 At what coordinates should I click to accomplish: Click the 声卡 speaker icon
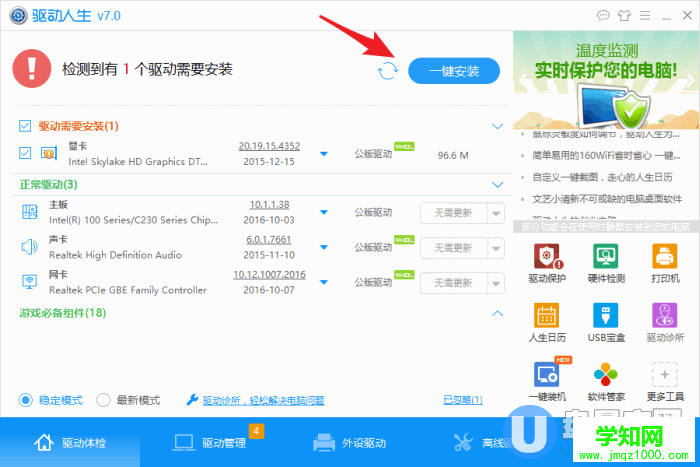tap(29, 246)
